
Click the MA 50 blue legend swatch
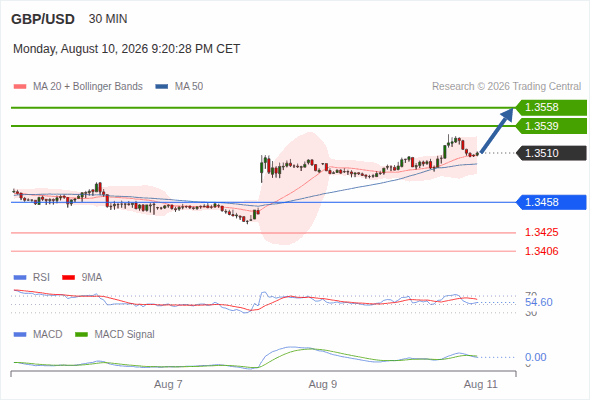click(162, 87)
